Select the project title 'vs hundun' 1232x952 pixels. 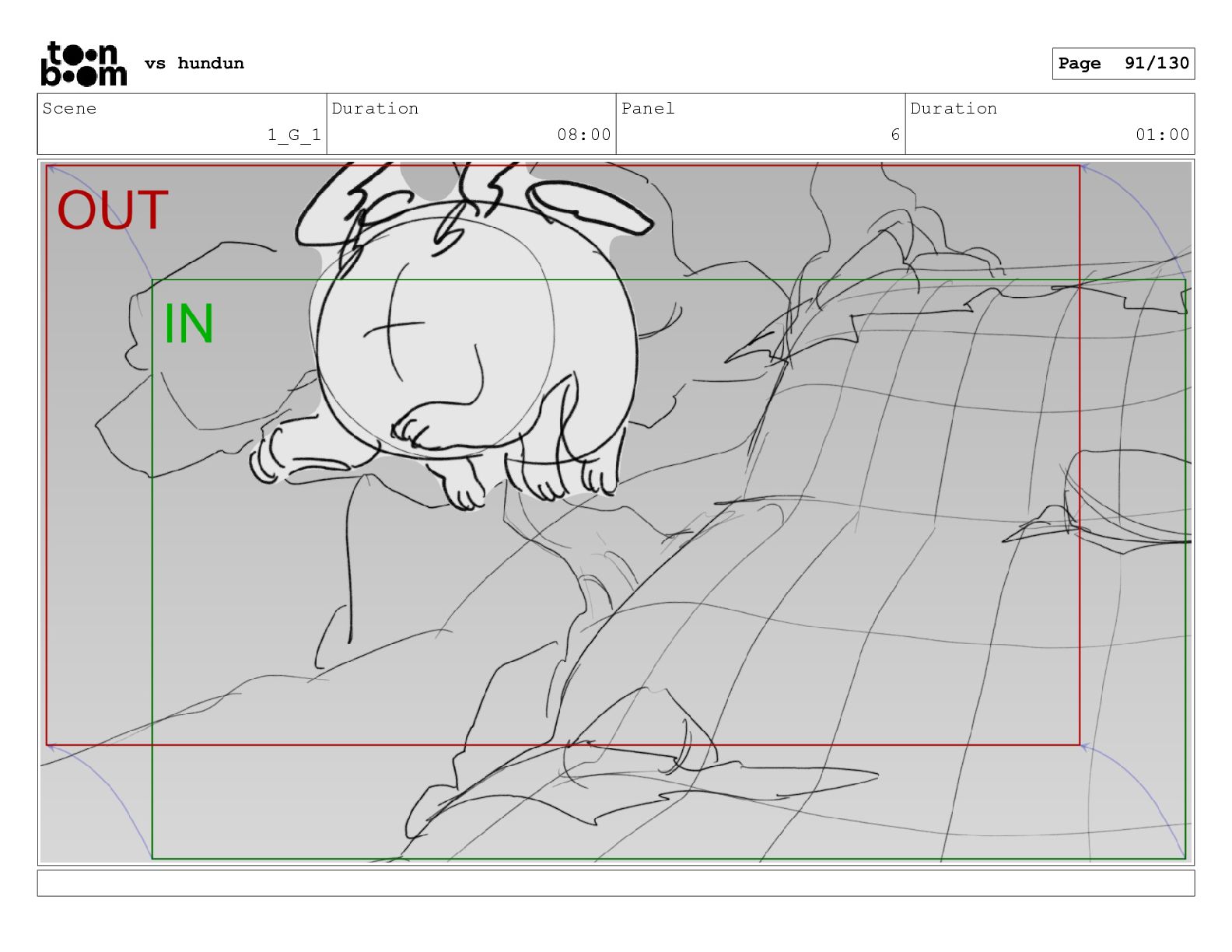pos(194,64)
